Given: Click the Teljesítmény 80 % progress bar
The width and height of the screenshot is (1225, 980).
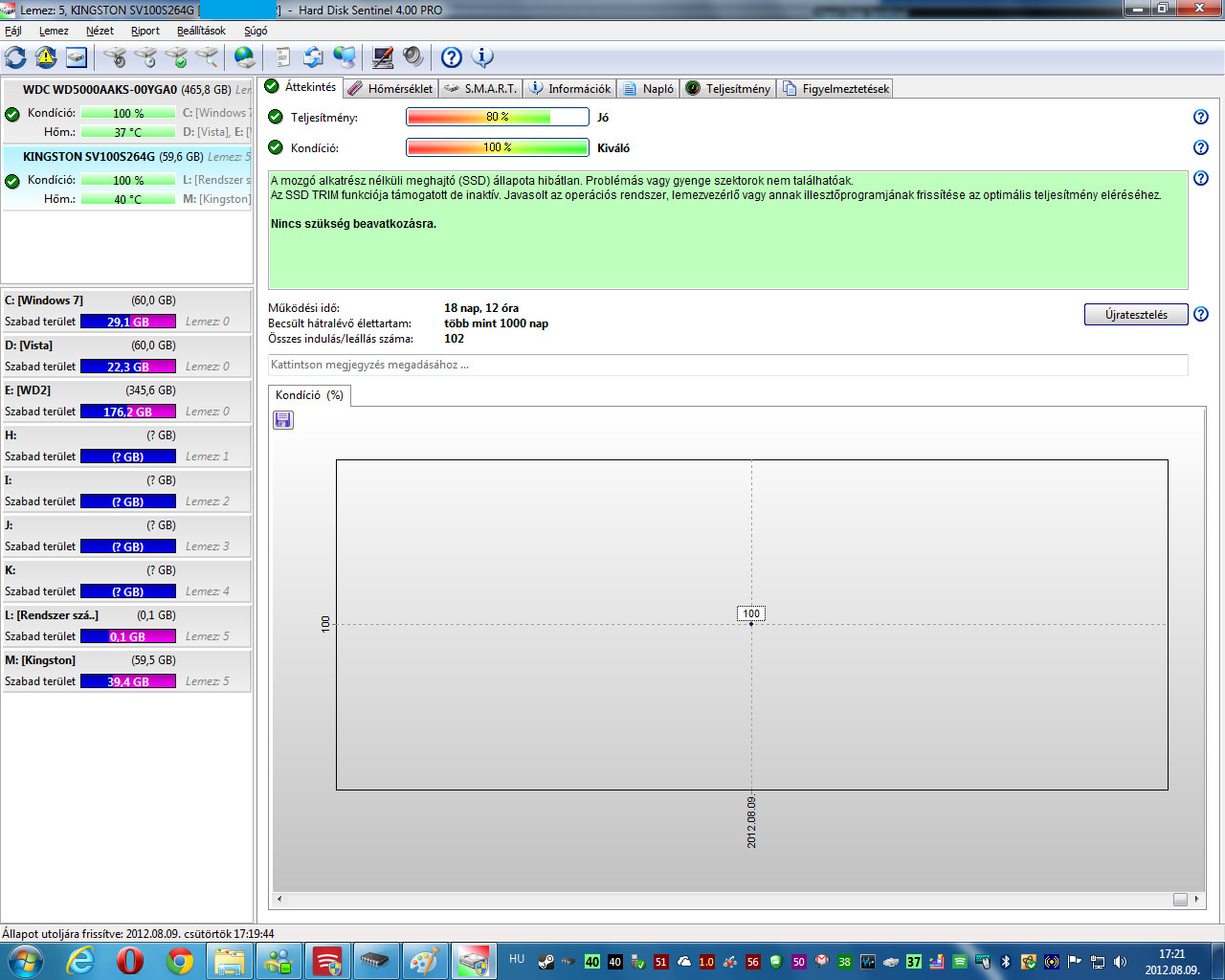Looking at the screenshot, I should coord(498,117).
